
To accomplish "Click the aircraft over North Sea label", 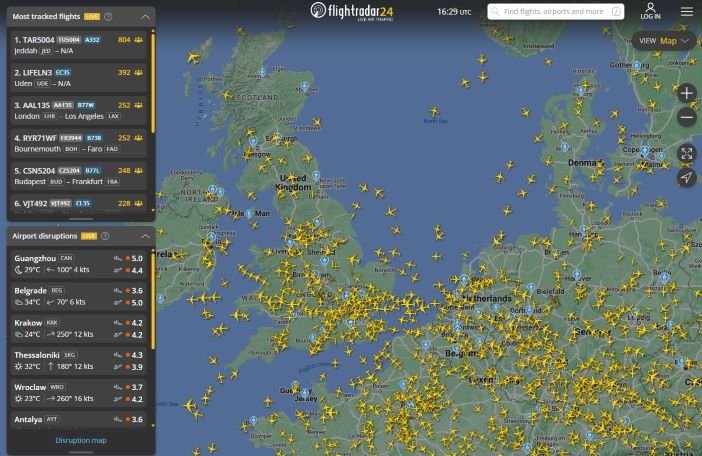I will coord(434,111).
